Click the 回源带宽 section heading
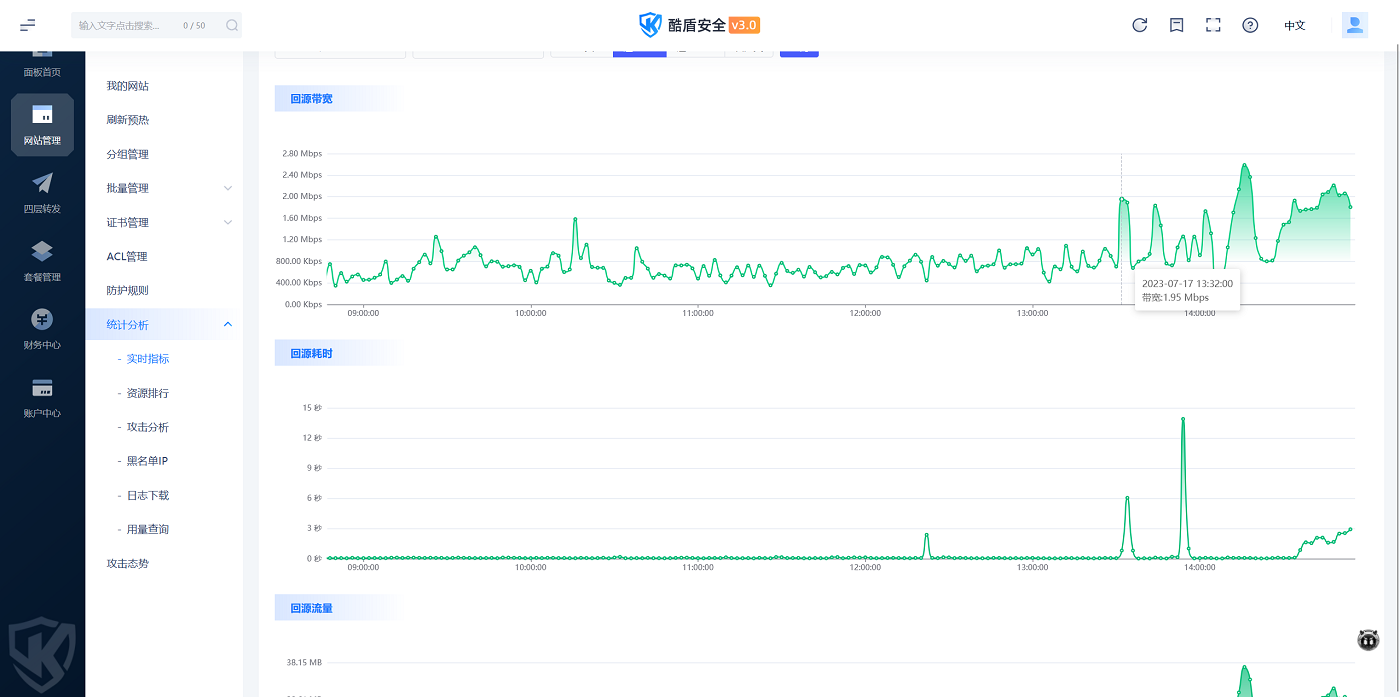The image size is (1400, 697). coord(311,98)
